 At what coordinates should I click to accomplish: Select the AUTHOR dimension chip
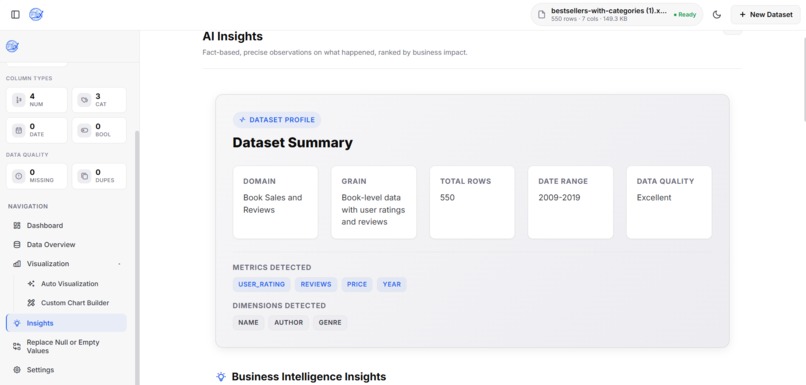288,323
